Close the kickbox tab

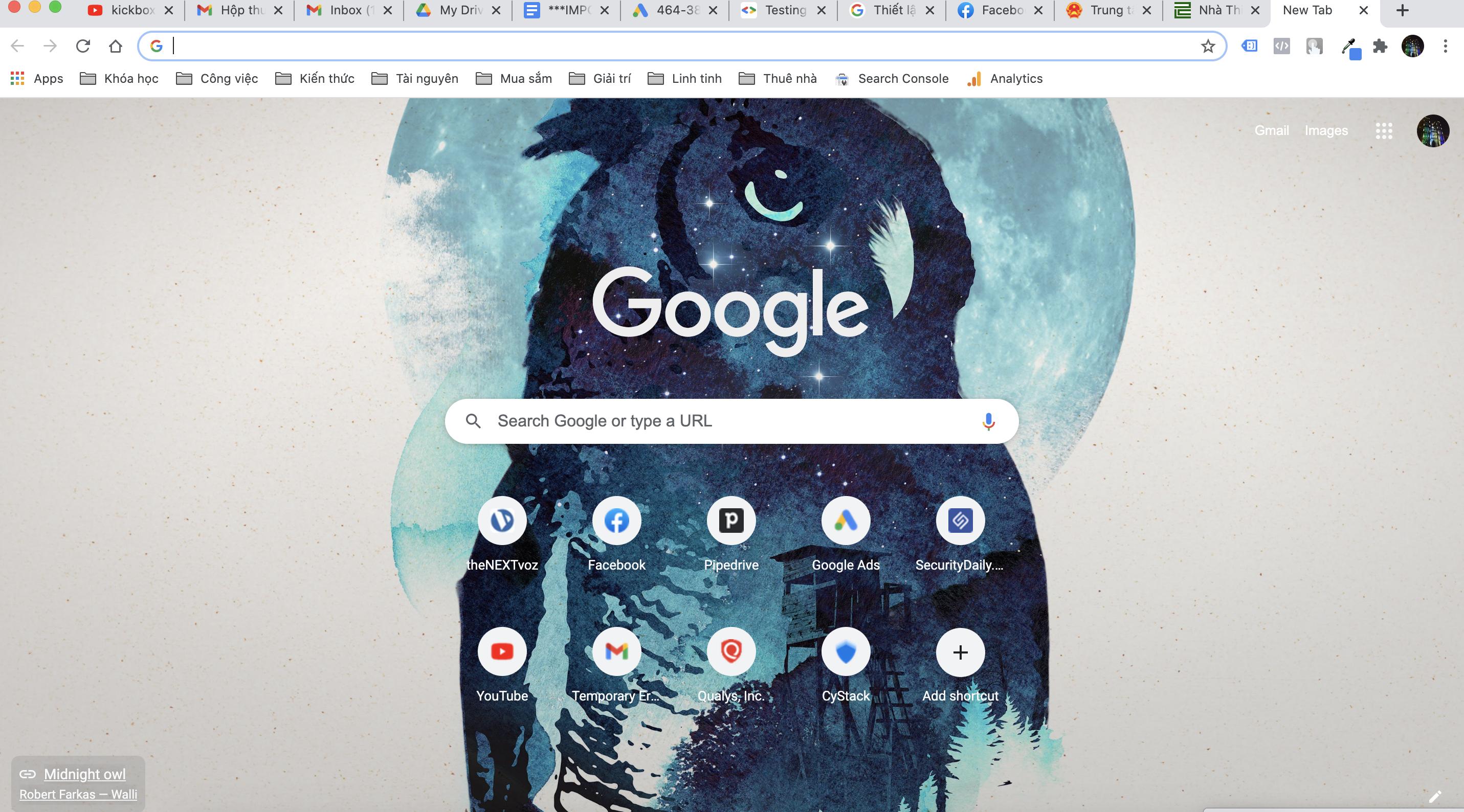pos(168,10)
